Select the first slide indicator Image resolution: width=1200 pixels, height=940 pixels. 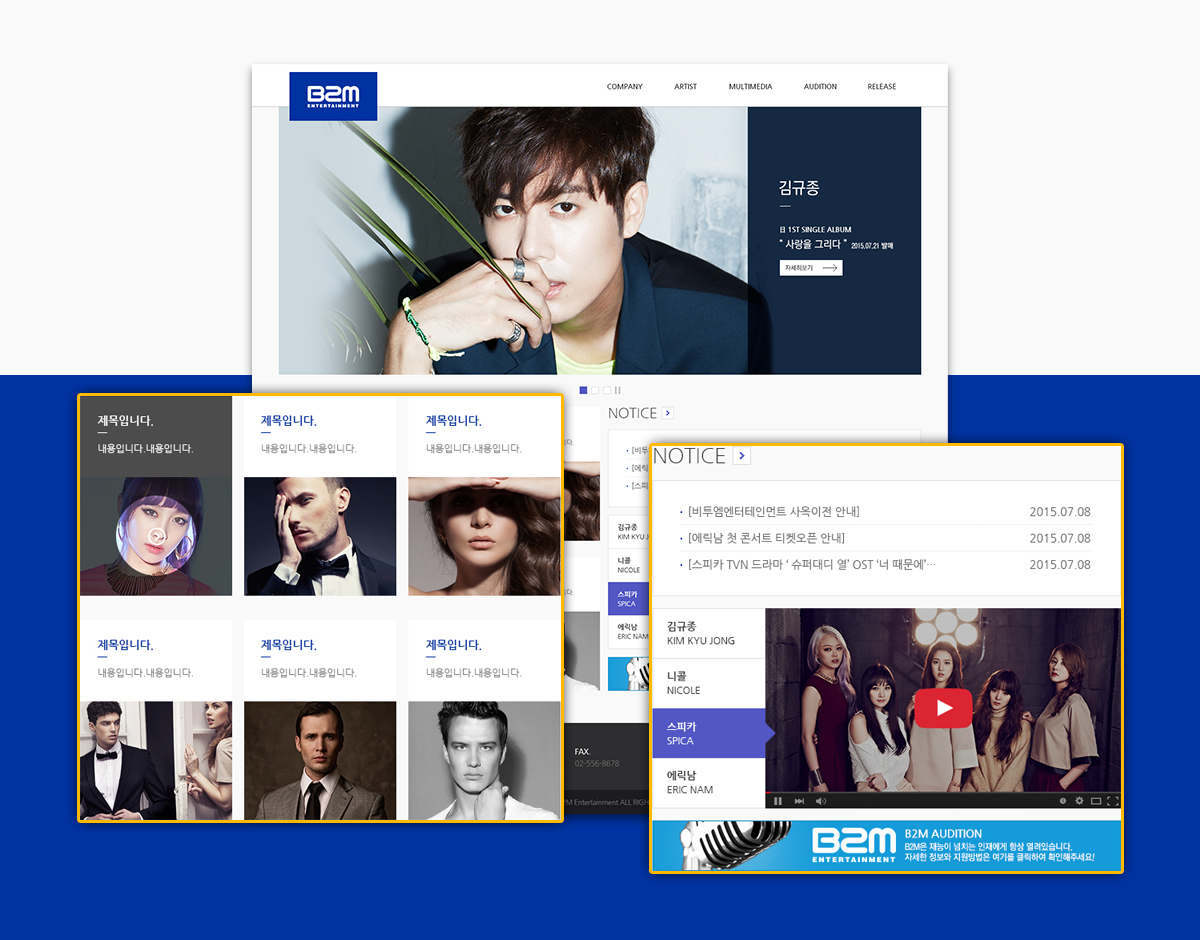(583, 390)
